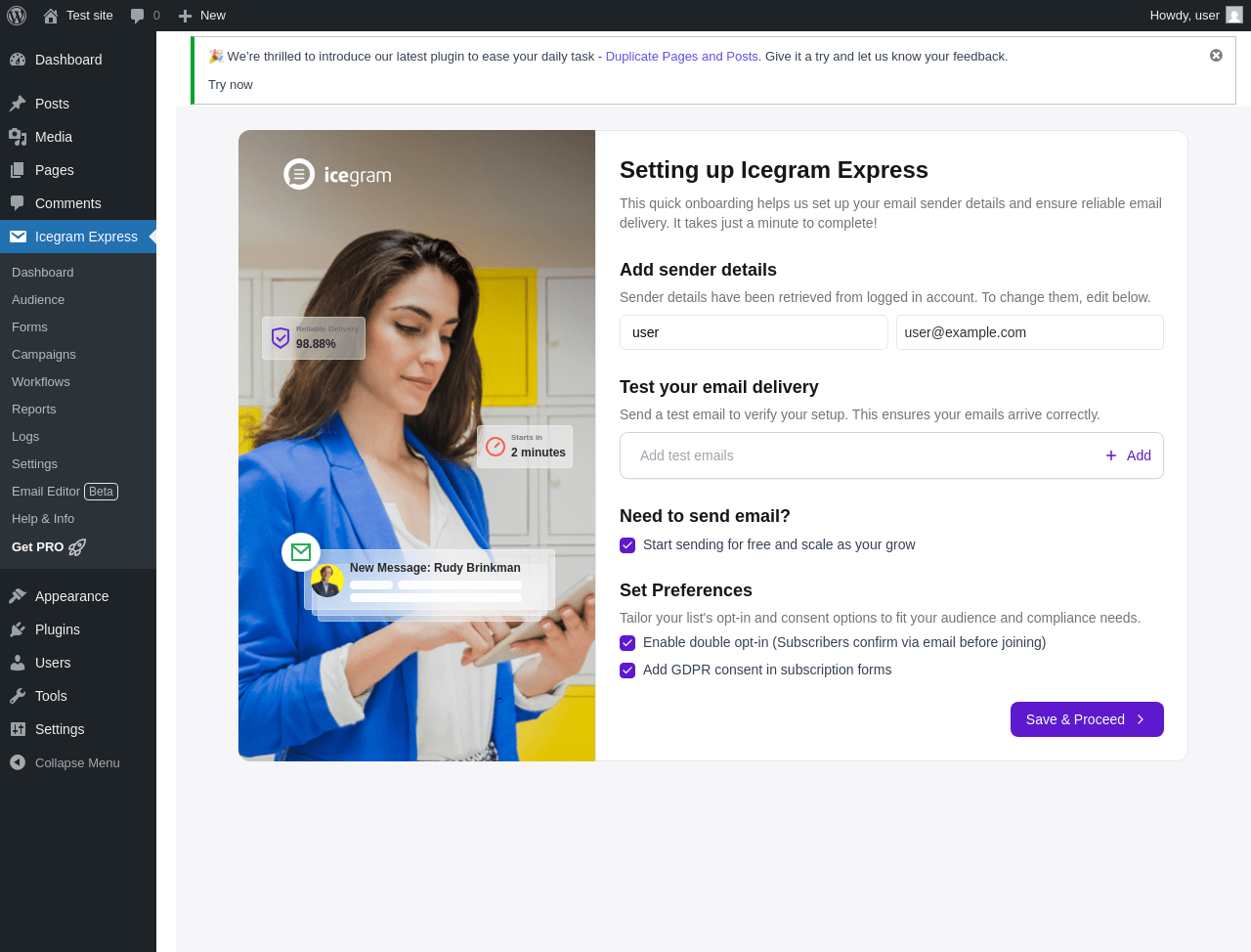Click the Reliable Delivery shield icon
The width and height of the screenshot is (1251, 952).
tap(280, 338)
